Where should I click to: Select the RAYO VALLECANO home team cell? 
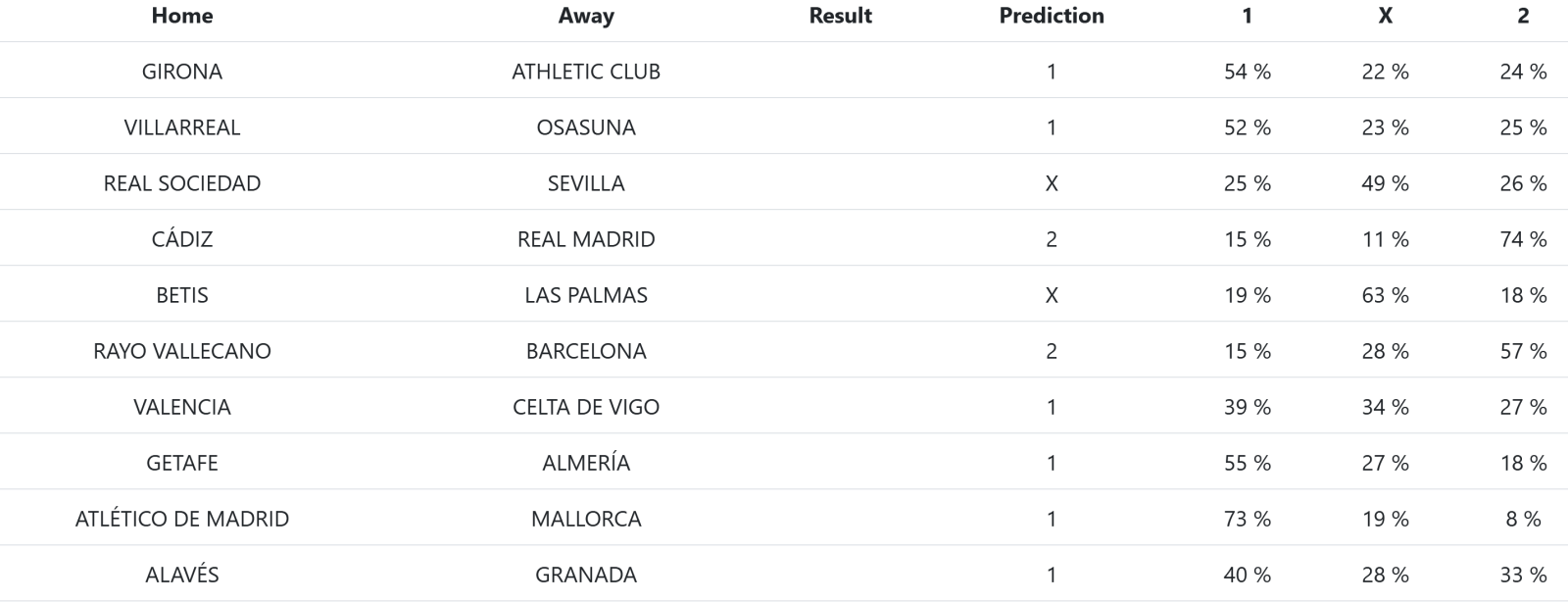tap(181, 351)
